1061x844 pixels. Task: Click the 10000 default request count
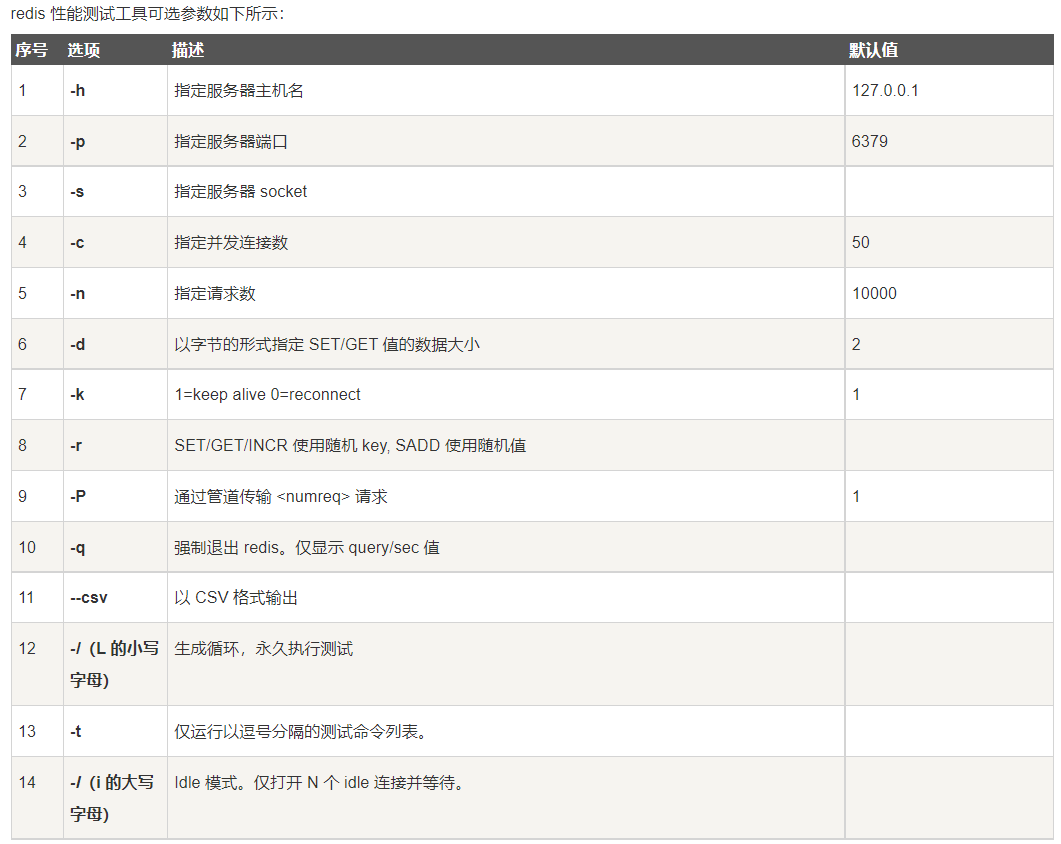874,294
